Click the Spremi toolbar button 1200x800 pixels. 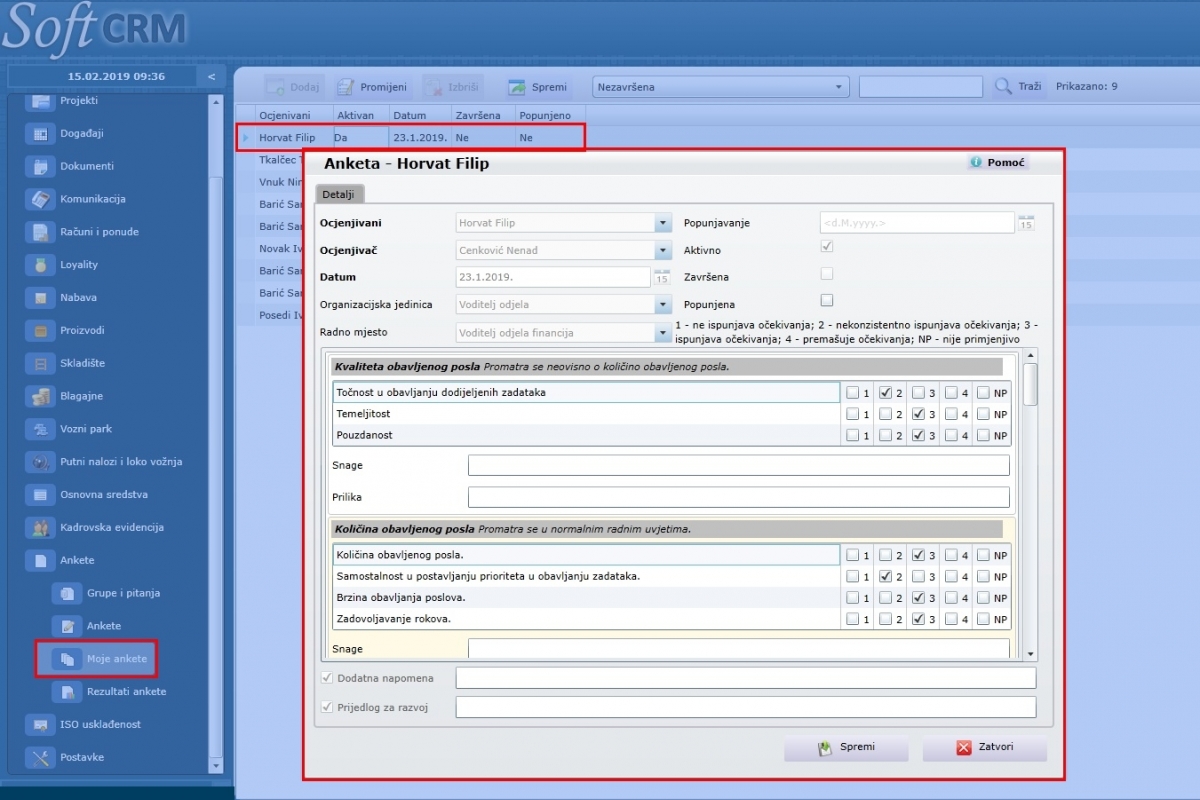pyautogui.click(x=537, y=87)
